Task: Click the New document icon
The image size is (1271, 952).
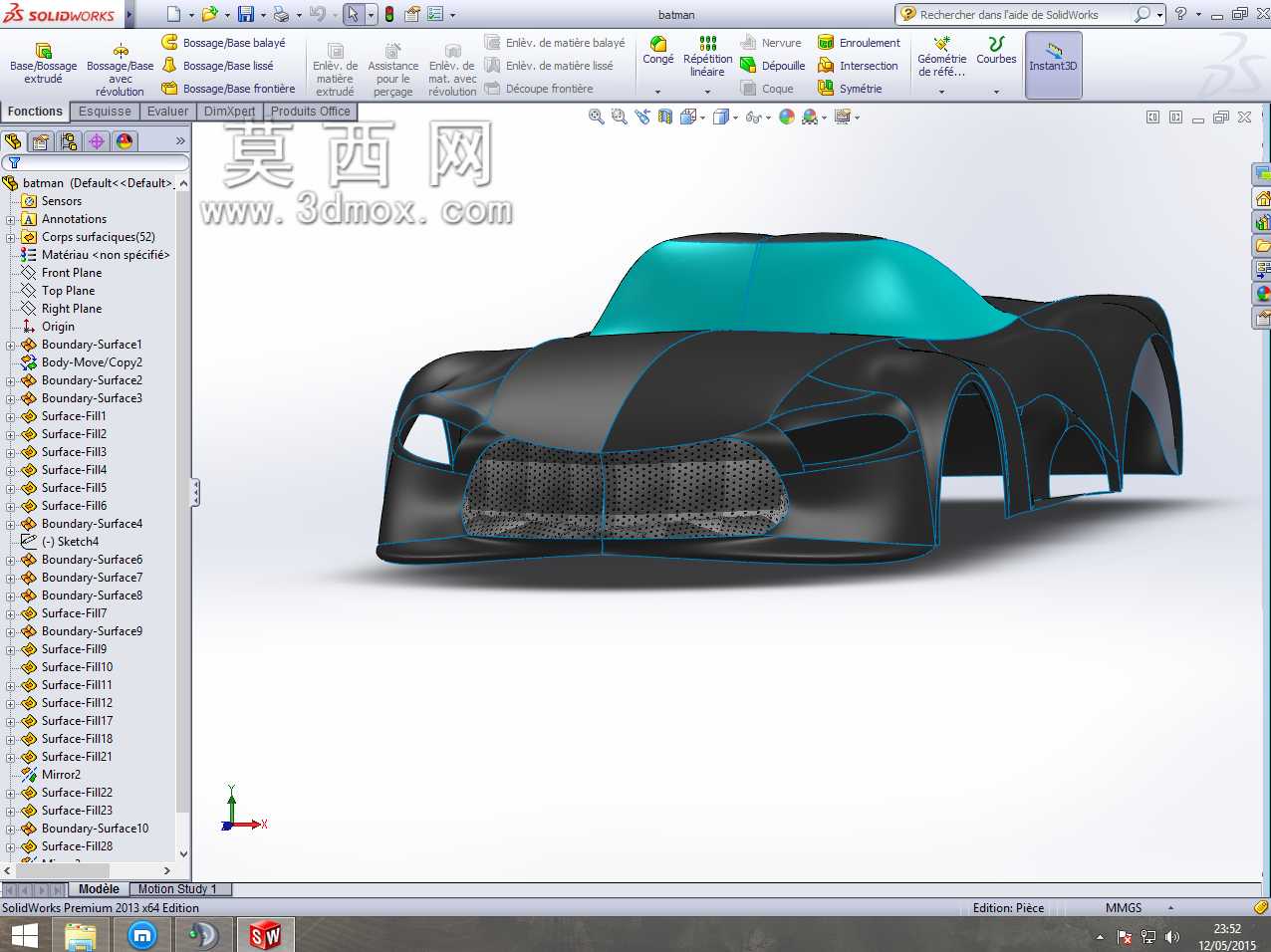Action: (173, 14)
